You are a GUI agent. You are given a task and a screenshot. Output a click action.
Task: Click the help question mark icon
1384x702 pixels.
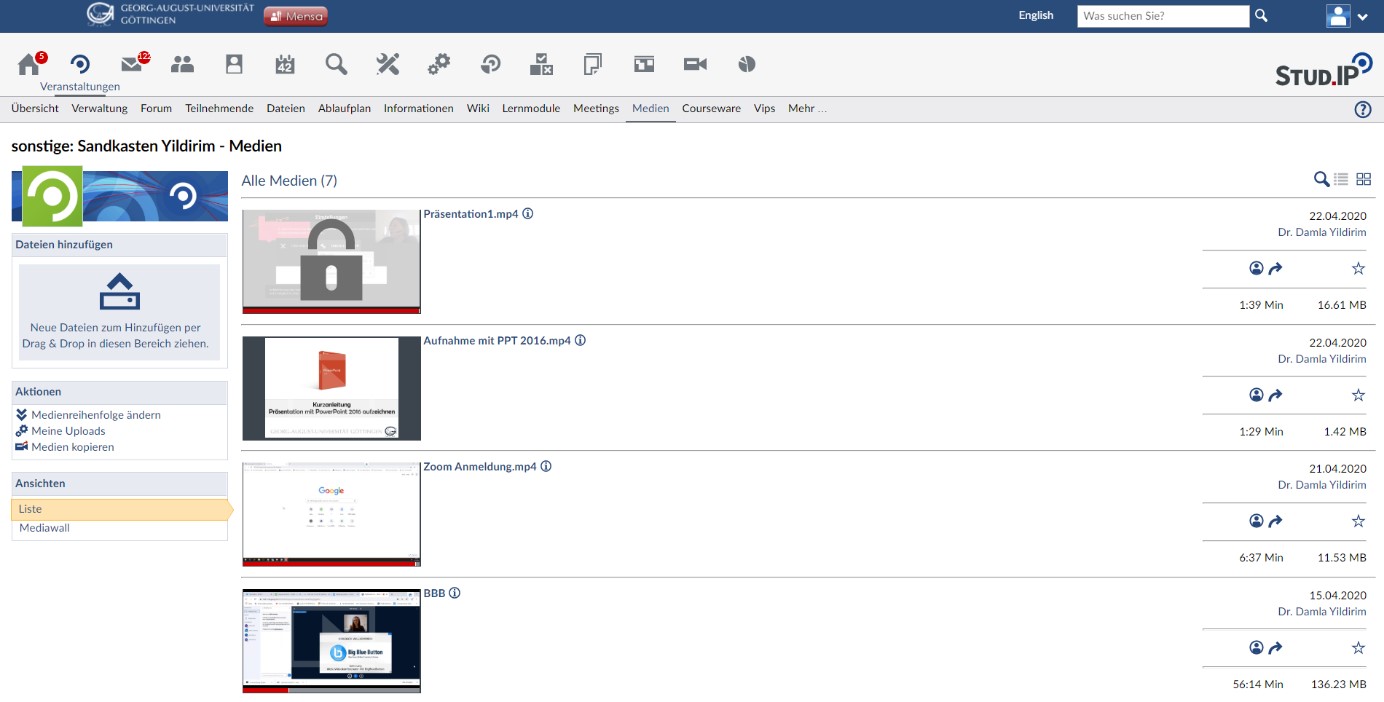tap(1362, 109)
